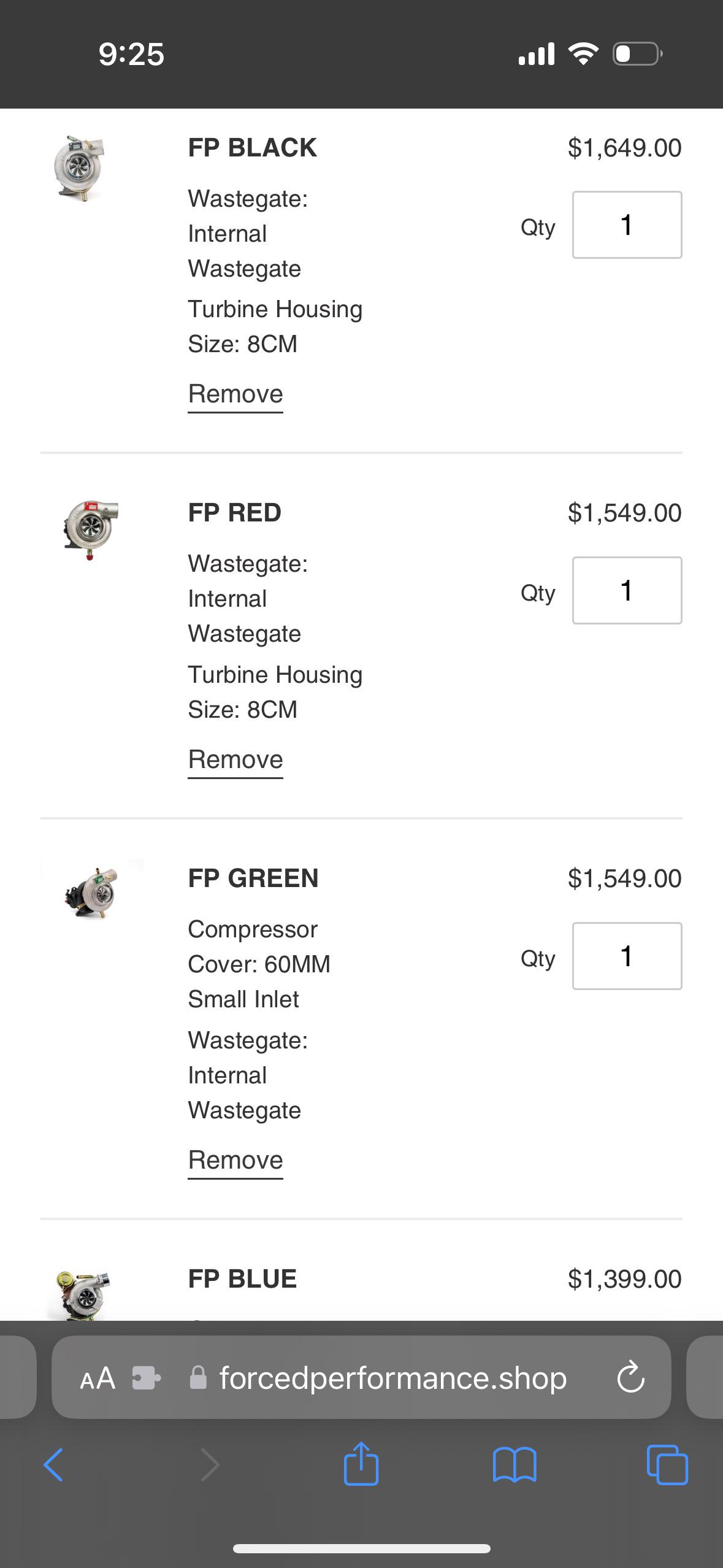The image size is (723, 1568).
Task: Tap the forward arrow in Safari toolbar
Action: pyautogui.click(x=210, y=1465)
